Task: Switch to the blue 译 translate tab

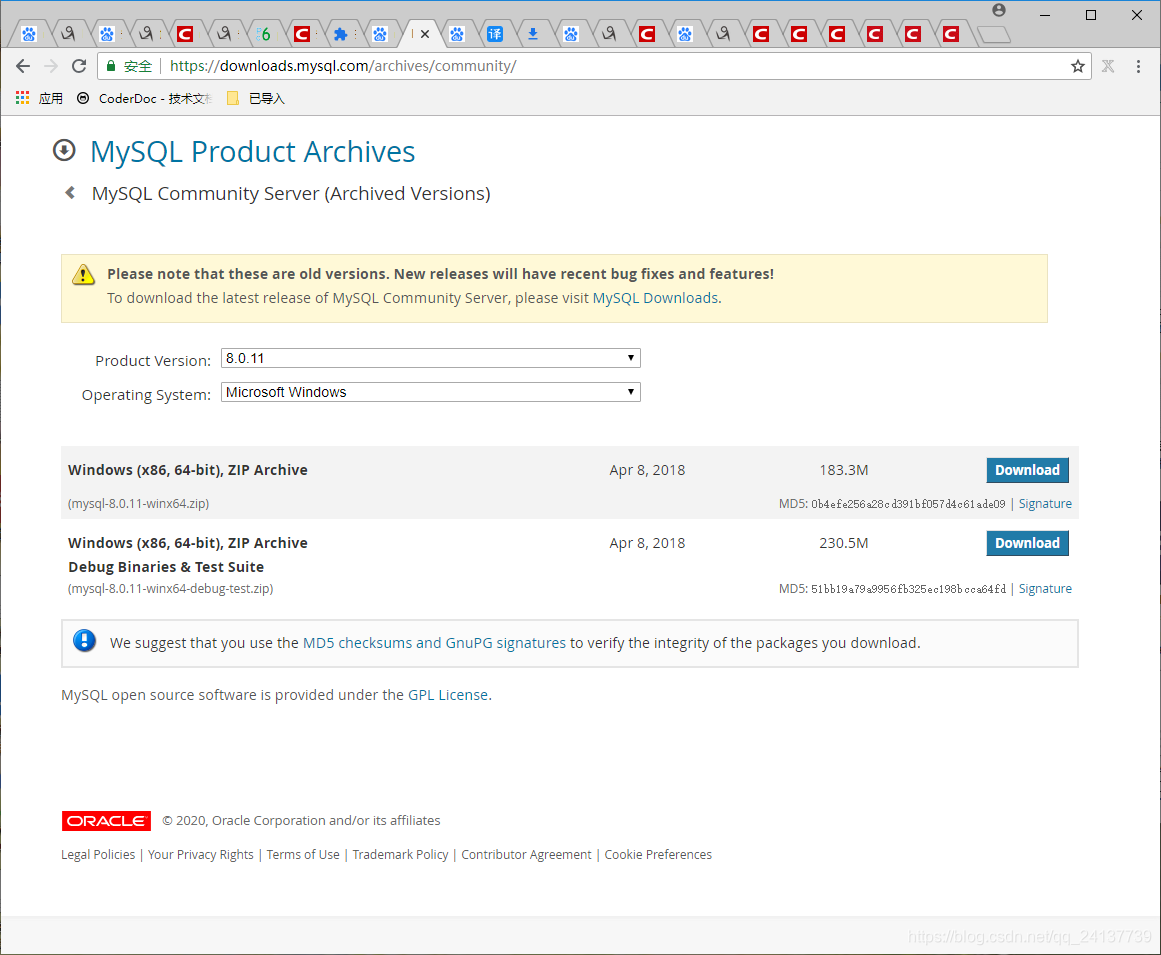Action: tap(495, 34)
